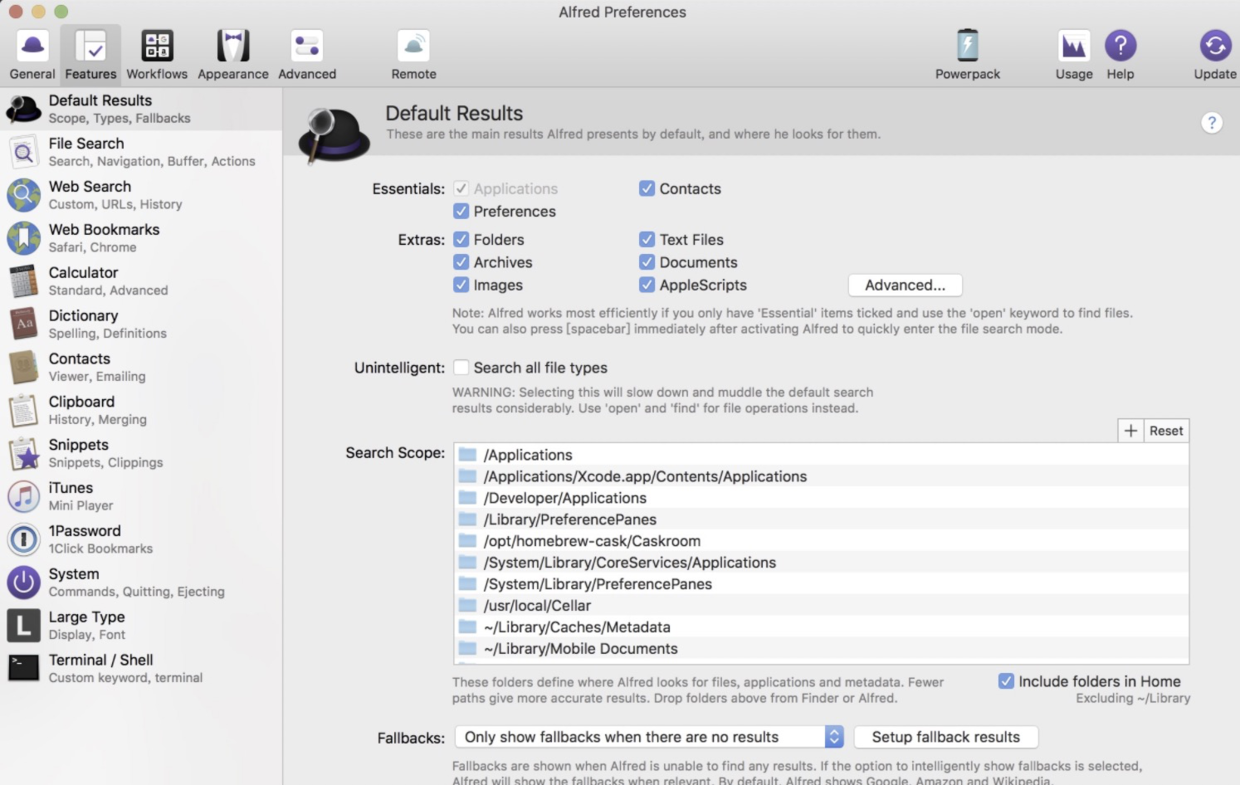Open the Appearance tab
This screenshot has height=785, width=1240.
click(x=233, y=55)
